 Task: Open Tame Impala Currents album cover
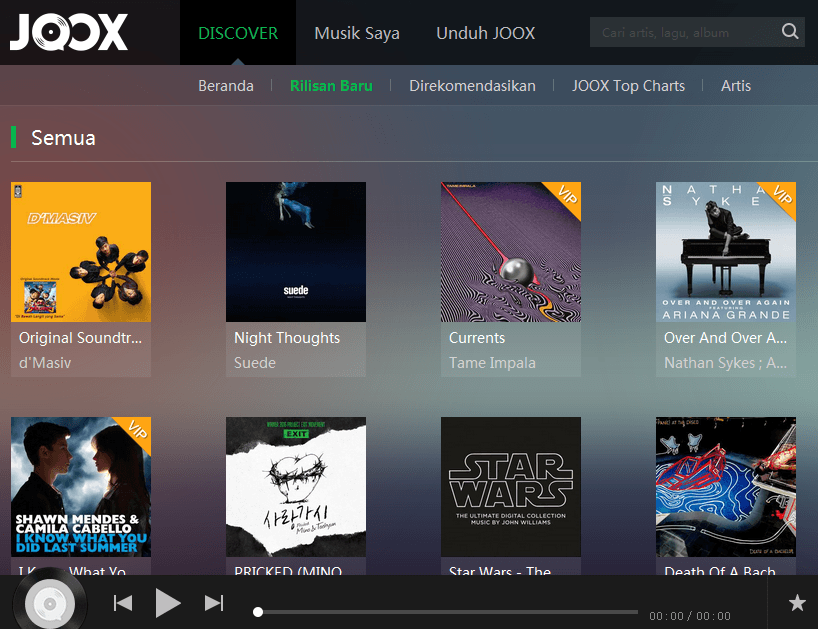pyautogui.click(x=511, y=252)
